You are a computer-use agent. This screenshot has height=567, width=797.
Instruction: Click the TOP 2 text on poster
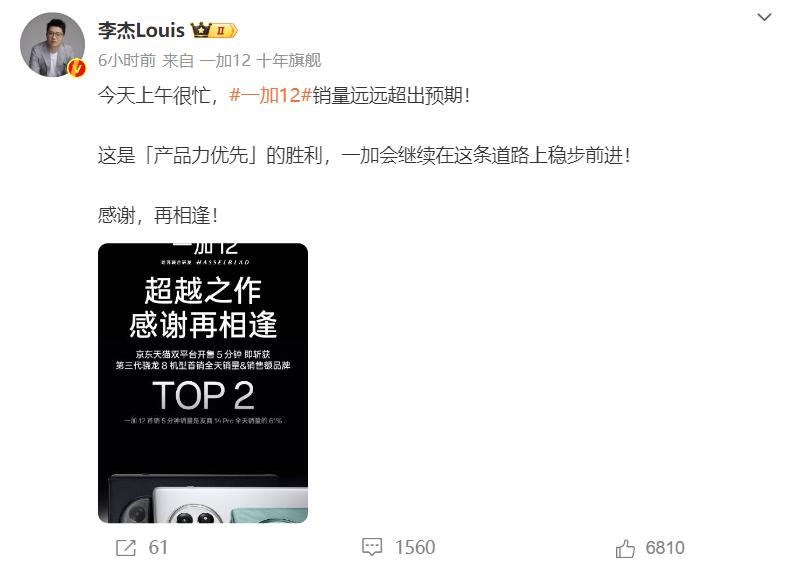click(x=203, y=396)
